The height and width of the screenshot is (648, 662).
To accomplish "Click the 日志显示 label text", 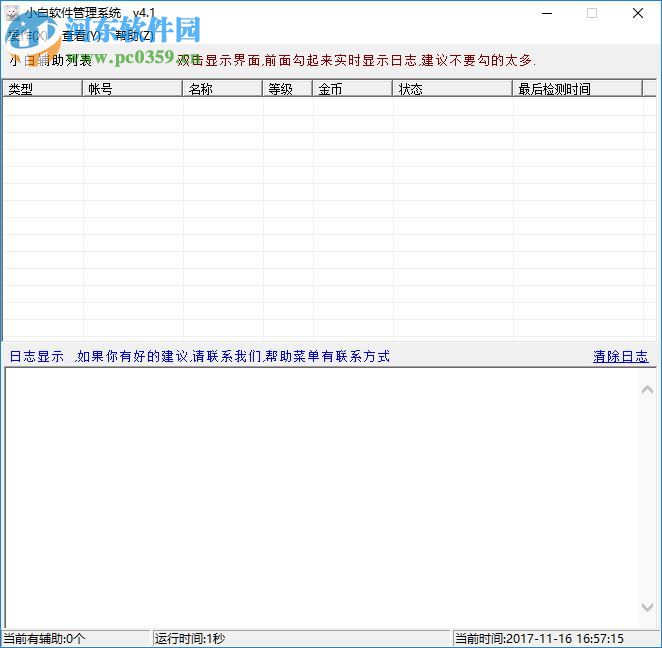I will tap(37, 356).
